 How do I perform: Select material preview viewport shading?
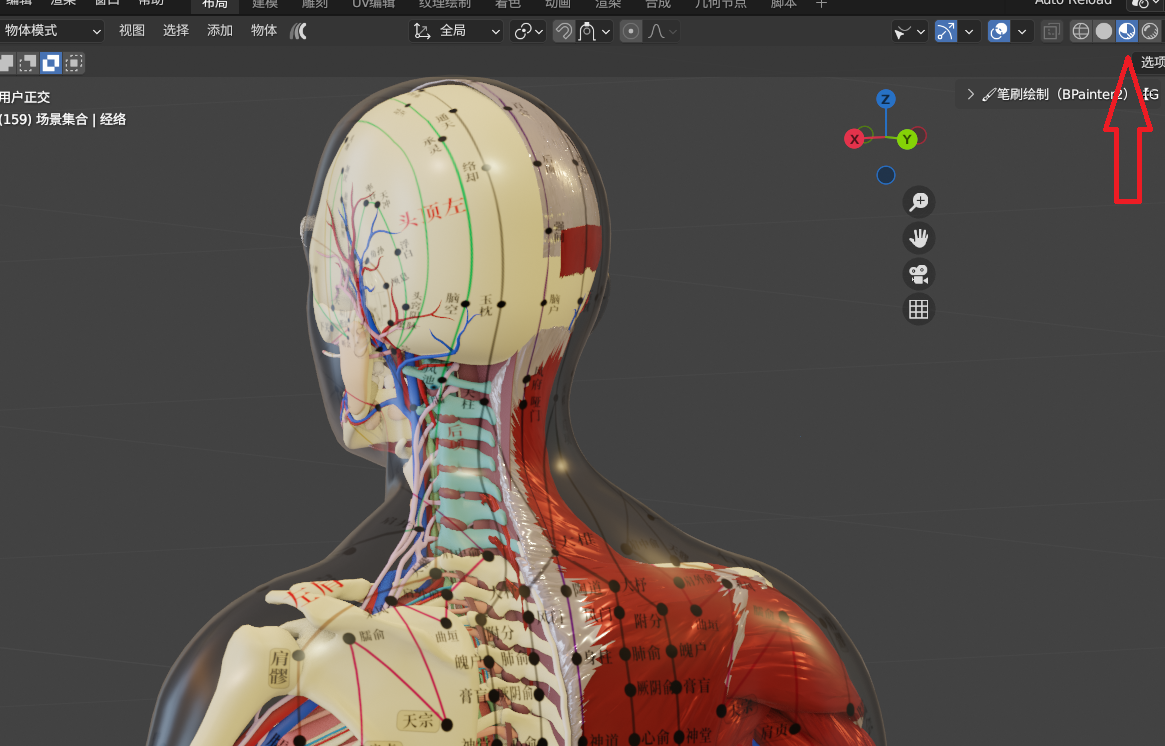click(1127, 31)
